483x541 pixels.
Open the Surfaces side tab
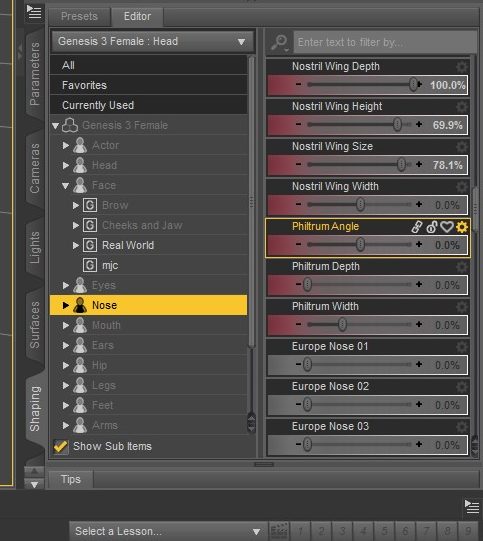point(34,325)
